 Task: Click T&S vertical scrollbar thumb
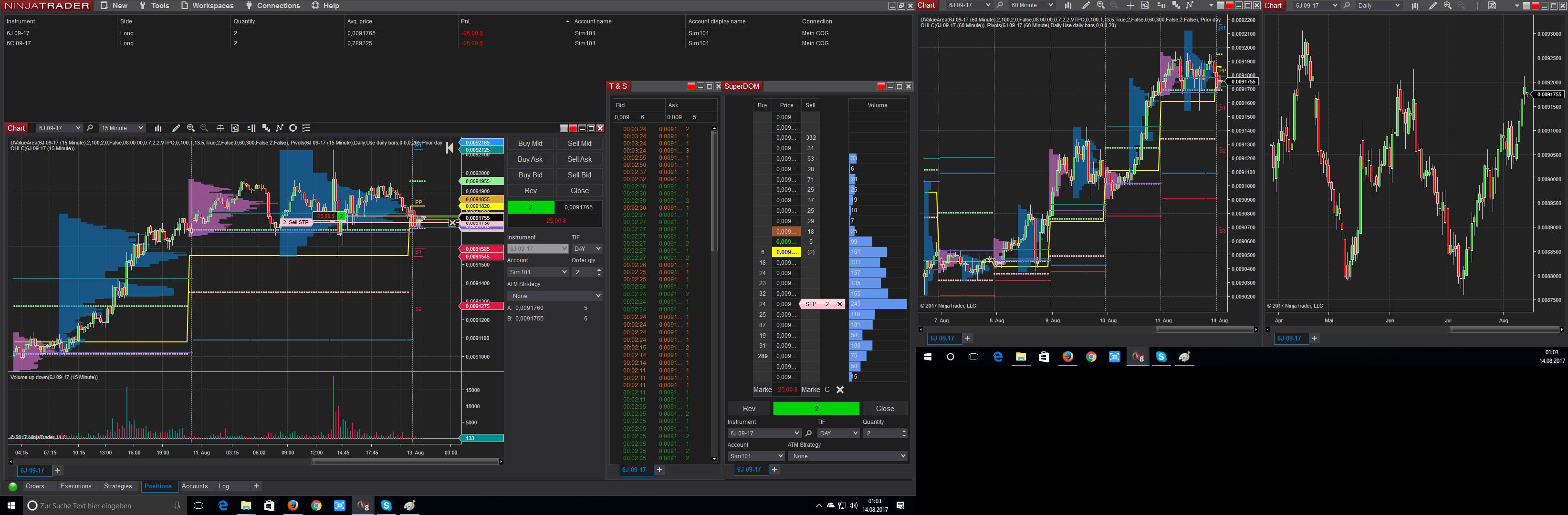pos(714,192)
